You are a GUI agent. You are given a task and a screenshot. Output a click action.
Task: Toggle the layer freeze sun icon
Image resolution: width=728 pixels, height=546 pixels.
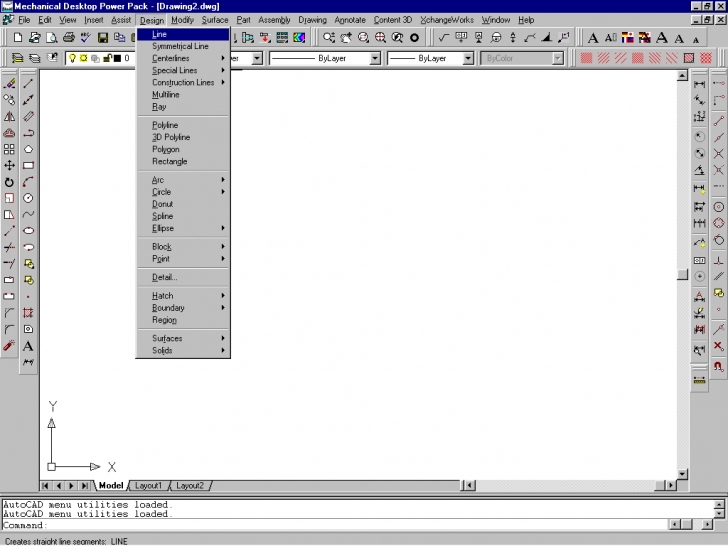pyautogui.click(x=84, y=58)
